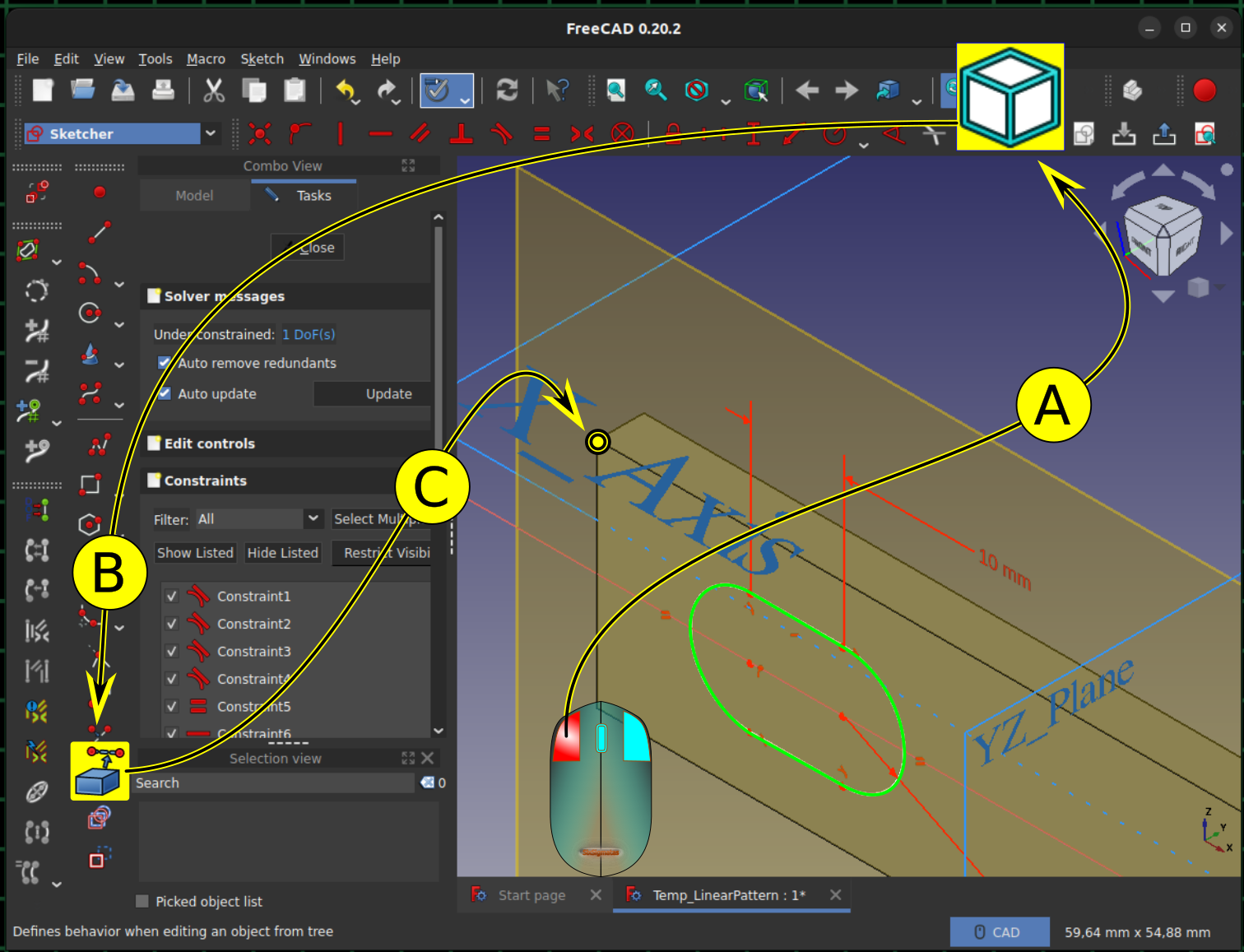
Task: Go forward with the right navigation arrow
Action: tap(847, 90)
